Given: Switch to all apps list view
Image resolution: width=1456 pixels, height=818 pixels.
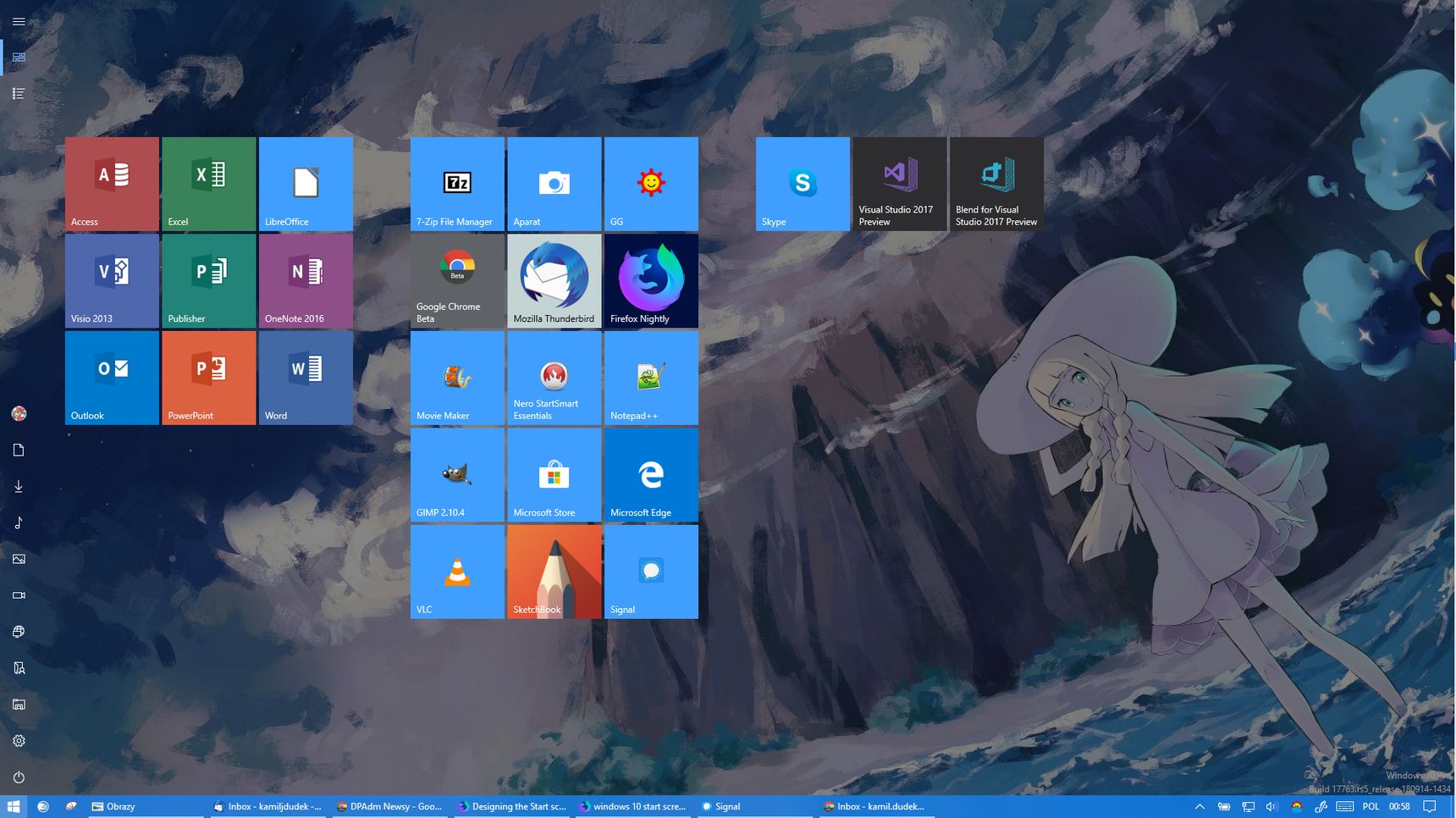Looking at the screenshot, I should tap(19, 94).
